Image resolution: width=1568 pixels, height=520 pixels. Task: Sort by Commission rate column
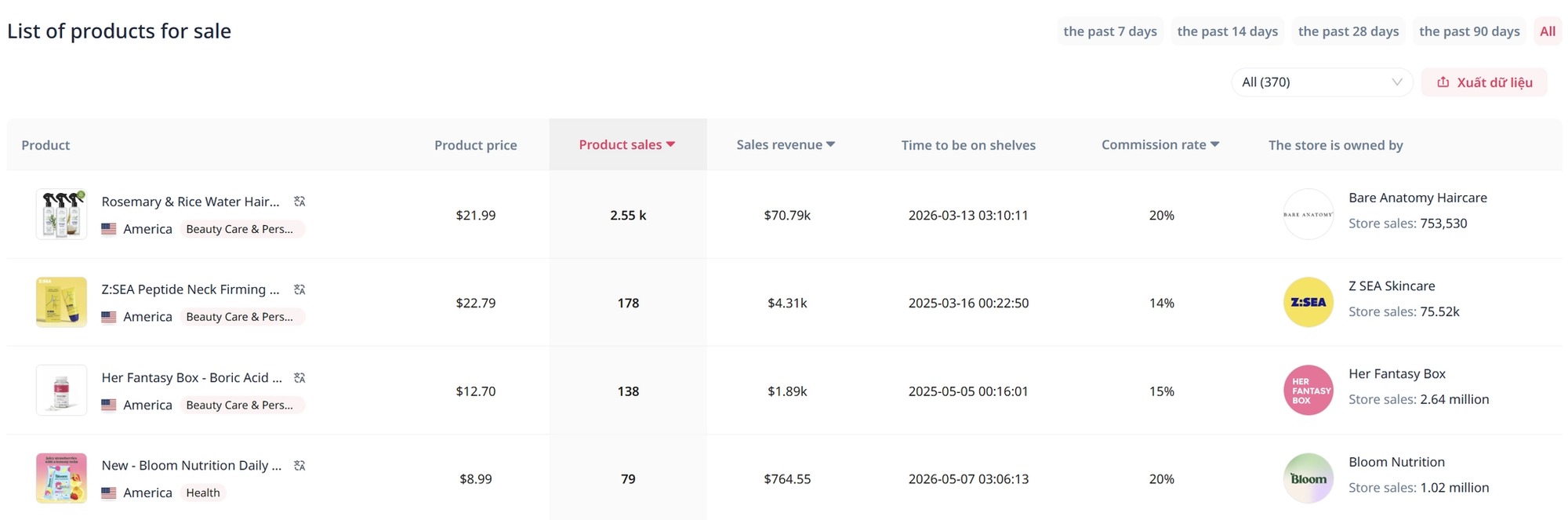pyautogui.click(x=1160, y=144)
